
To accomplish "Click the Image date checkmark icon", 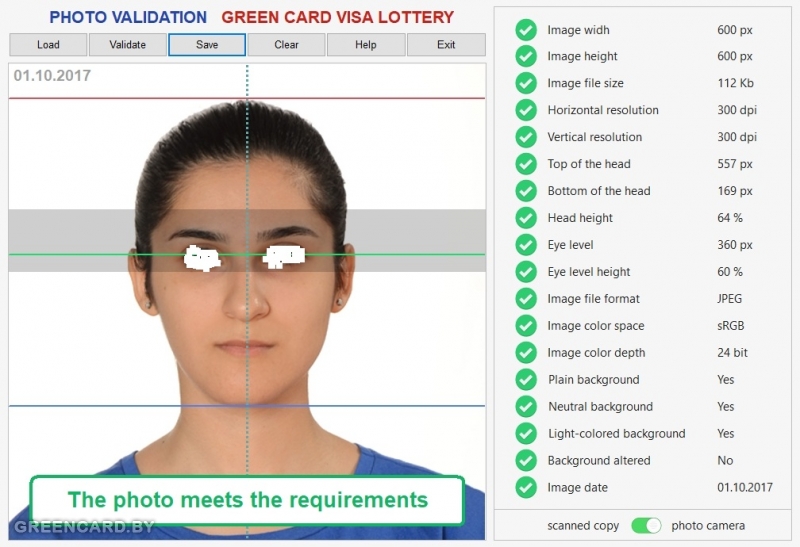I will 526,488.
